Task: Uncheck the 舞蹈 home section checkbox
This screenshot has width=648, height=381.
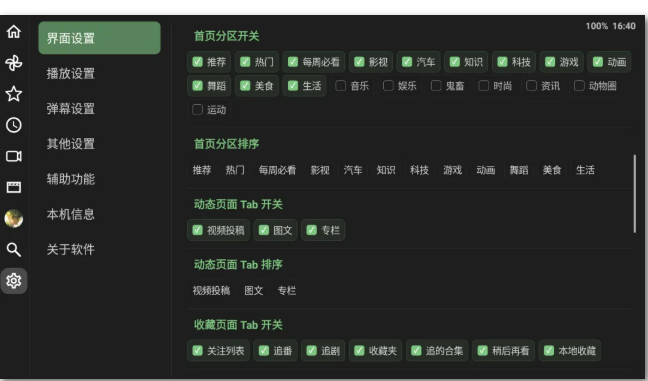Action: pyautogui.click(x=198, y=86)
